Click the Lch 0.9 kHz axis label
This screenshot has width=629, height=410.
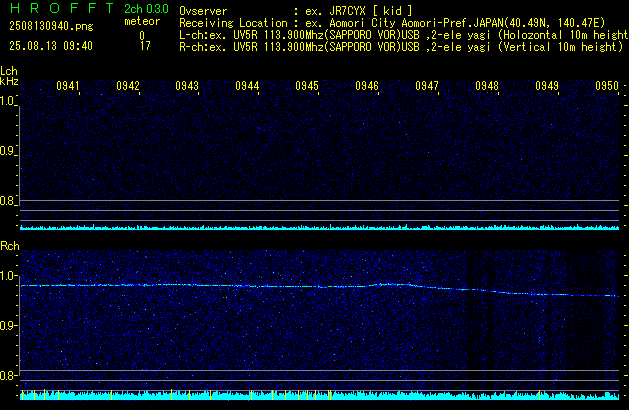point(7,151)
